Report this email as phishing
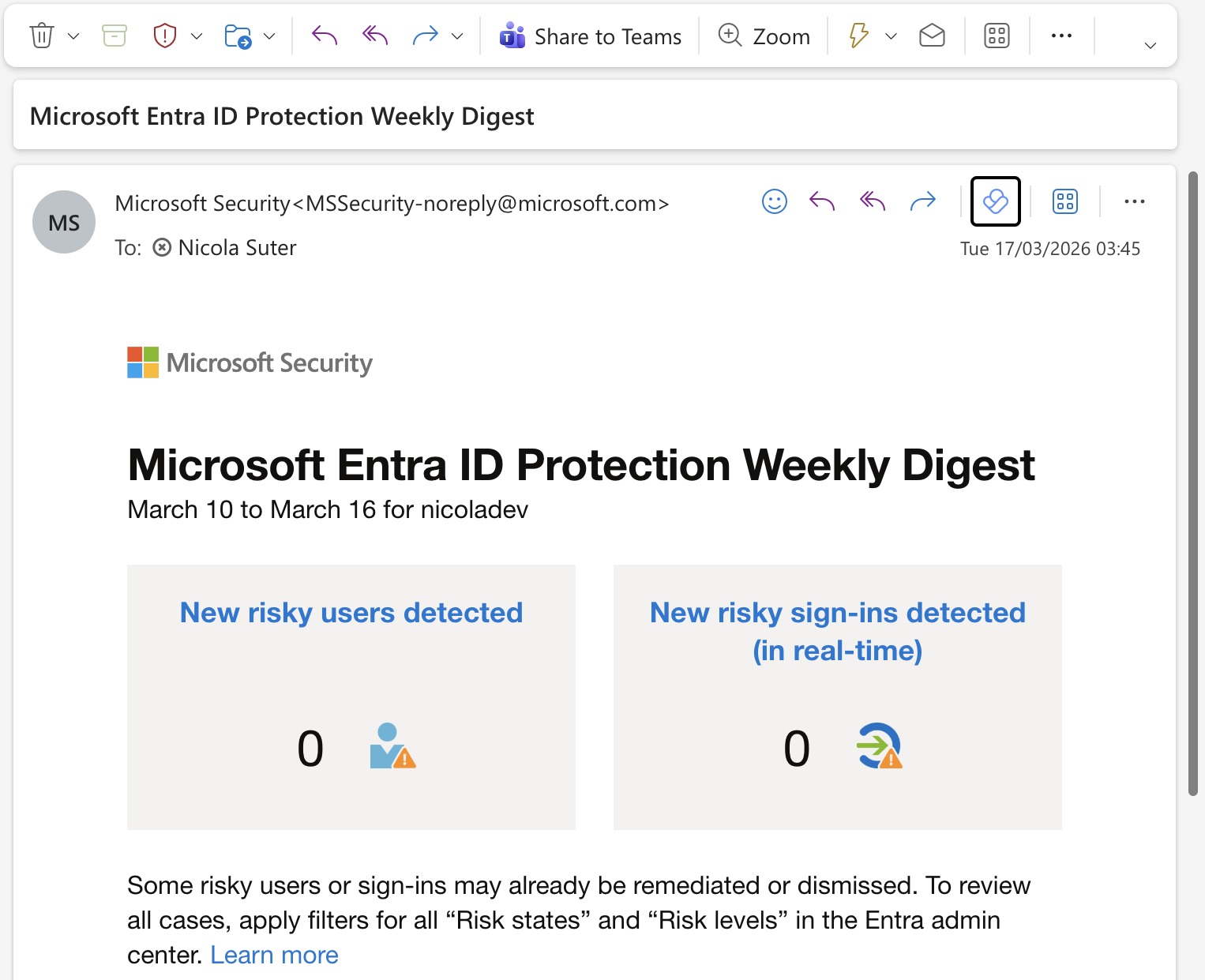The width and height of the screenshot is (1205, 980). coord(165,36)
